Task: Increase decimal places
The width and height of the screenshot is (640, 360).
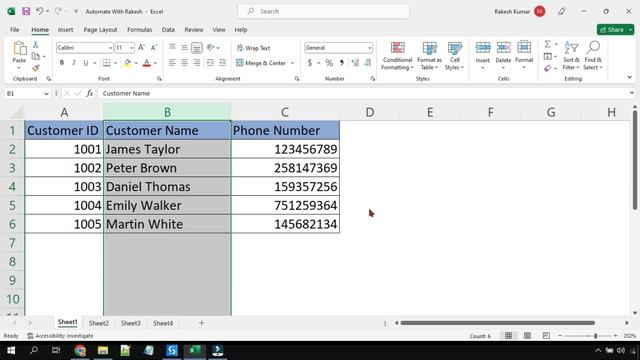Action: coord(355,63)
